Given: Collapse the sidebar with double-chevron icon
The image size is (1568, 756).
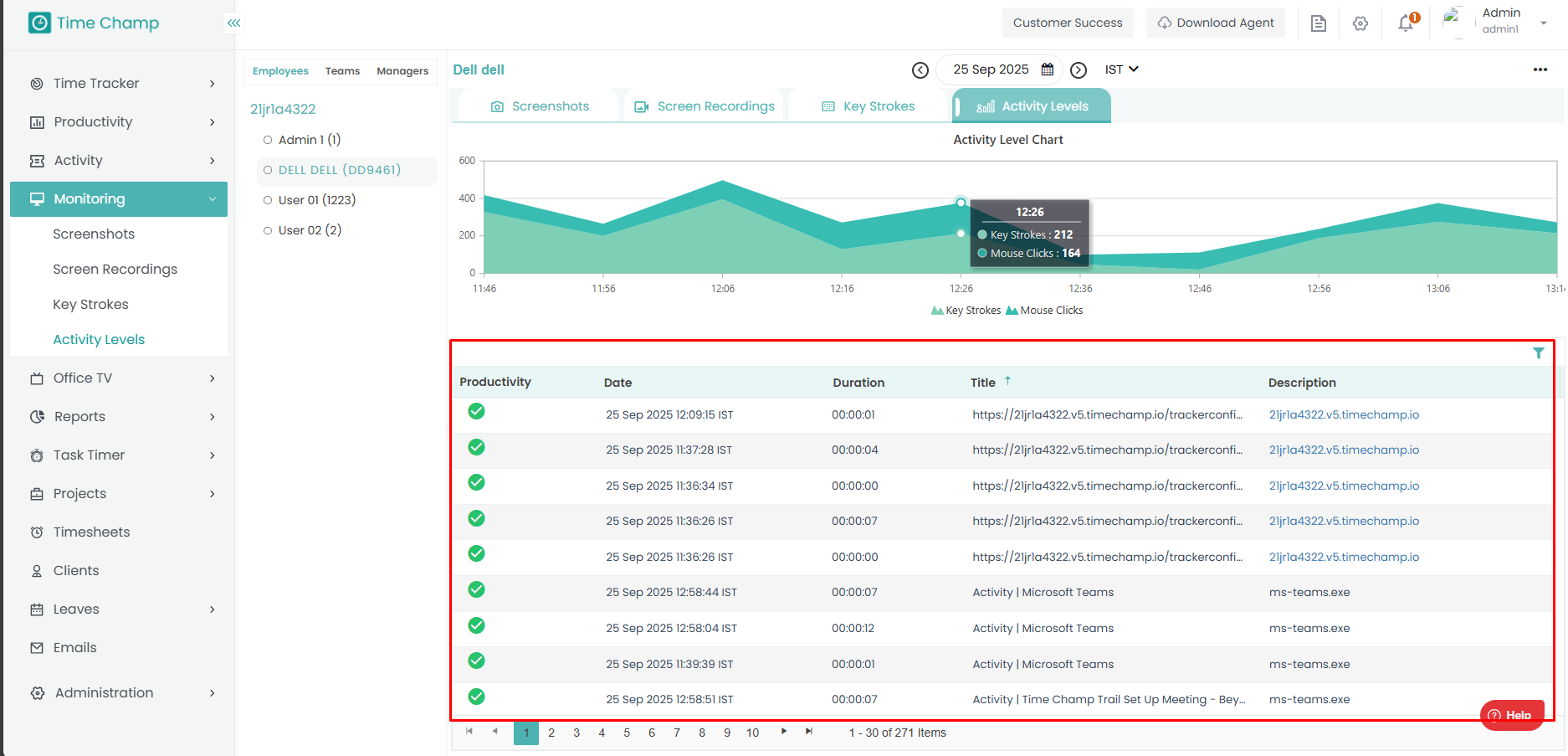Looking at the screenshot, I should point(233,23).
